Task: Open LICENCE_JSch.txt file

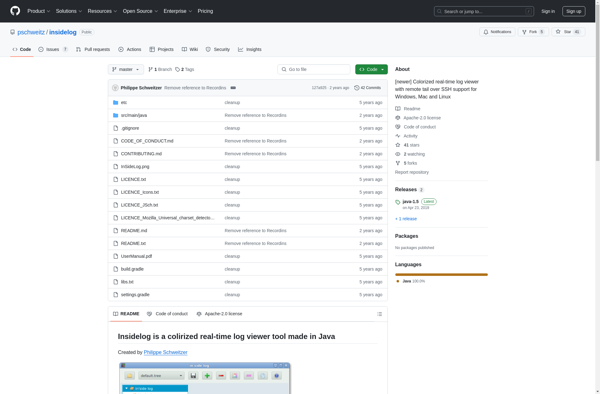Action: [139, 205]
